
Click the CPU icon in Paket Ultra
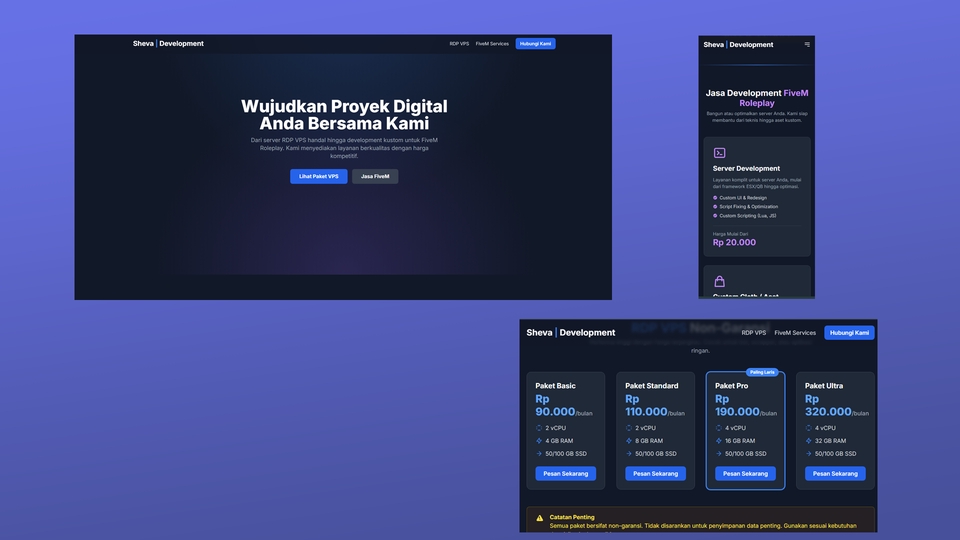click(808, 428)
